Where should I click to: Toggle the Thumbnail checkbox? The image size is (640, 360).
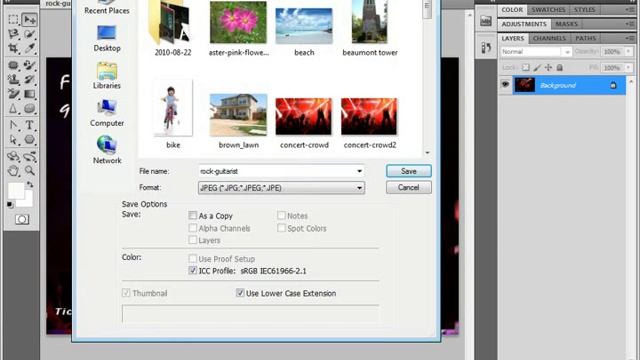tap(126, 293)
